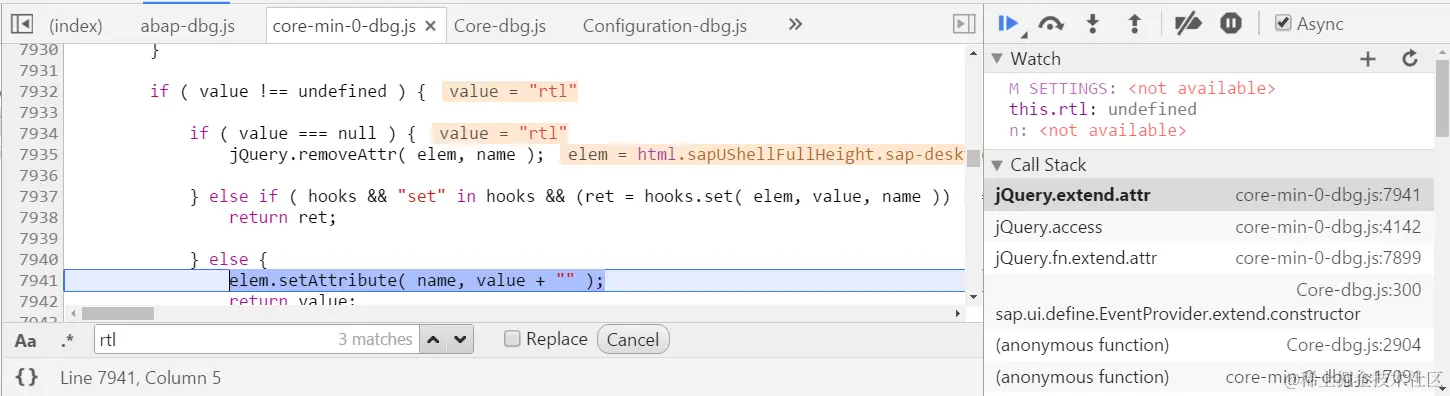Viewport: 1450px width, 396px height.
Task: Toggle match case search option
Action: click(25, 340)
